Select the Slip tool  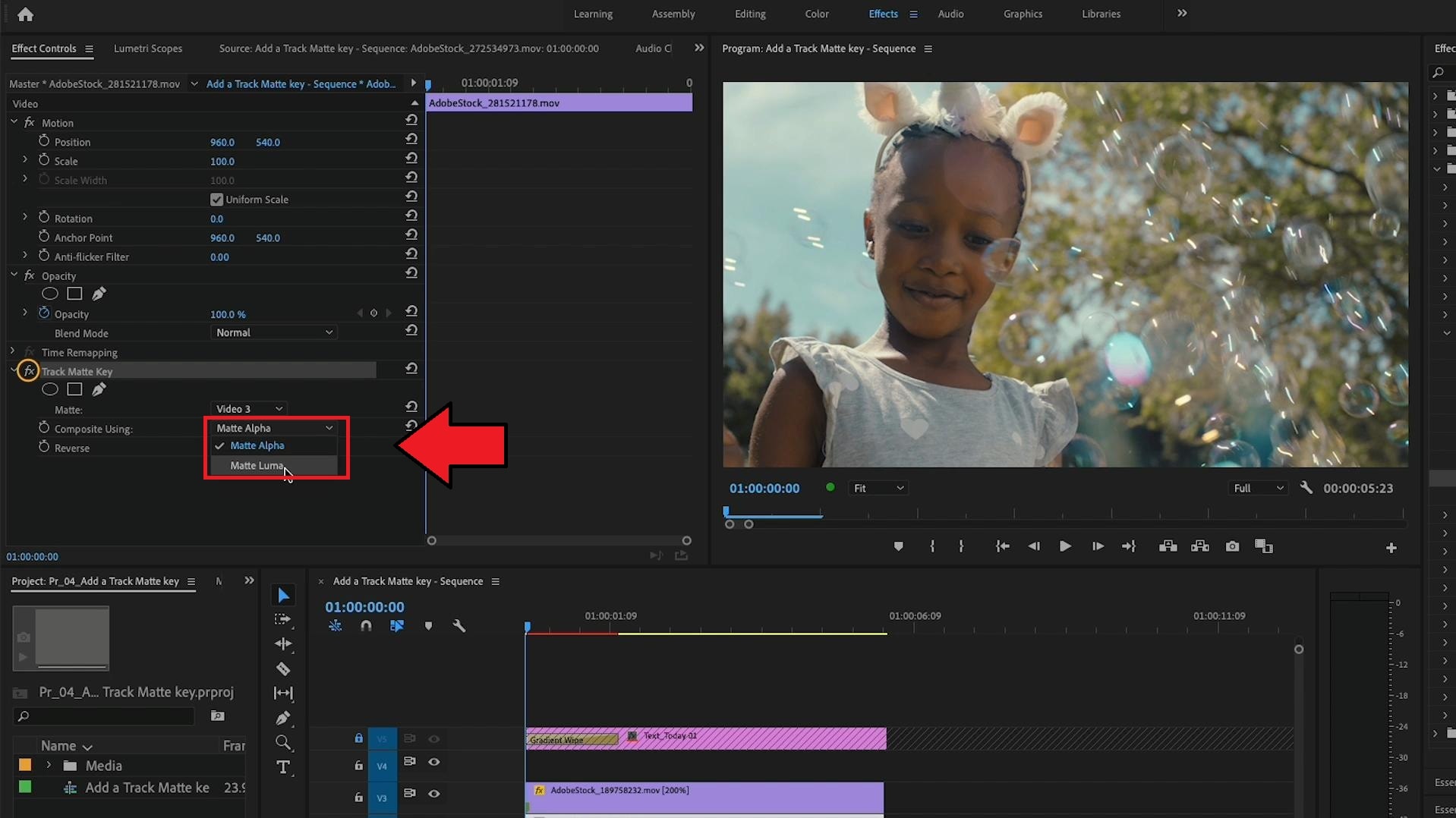click(283, 694)
